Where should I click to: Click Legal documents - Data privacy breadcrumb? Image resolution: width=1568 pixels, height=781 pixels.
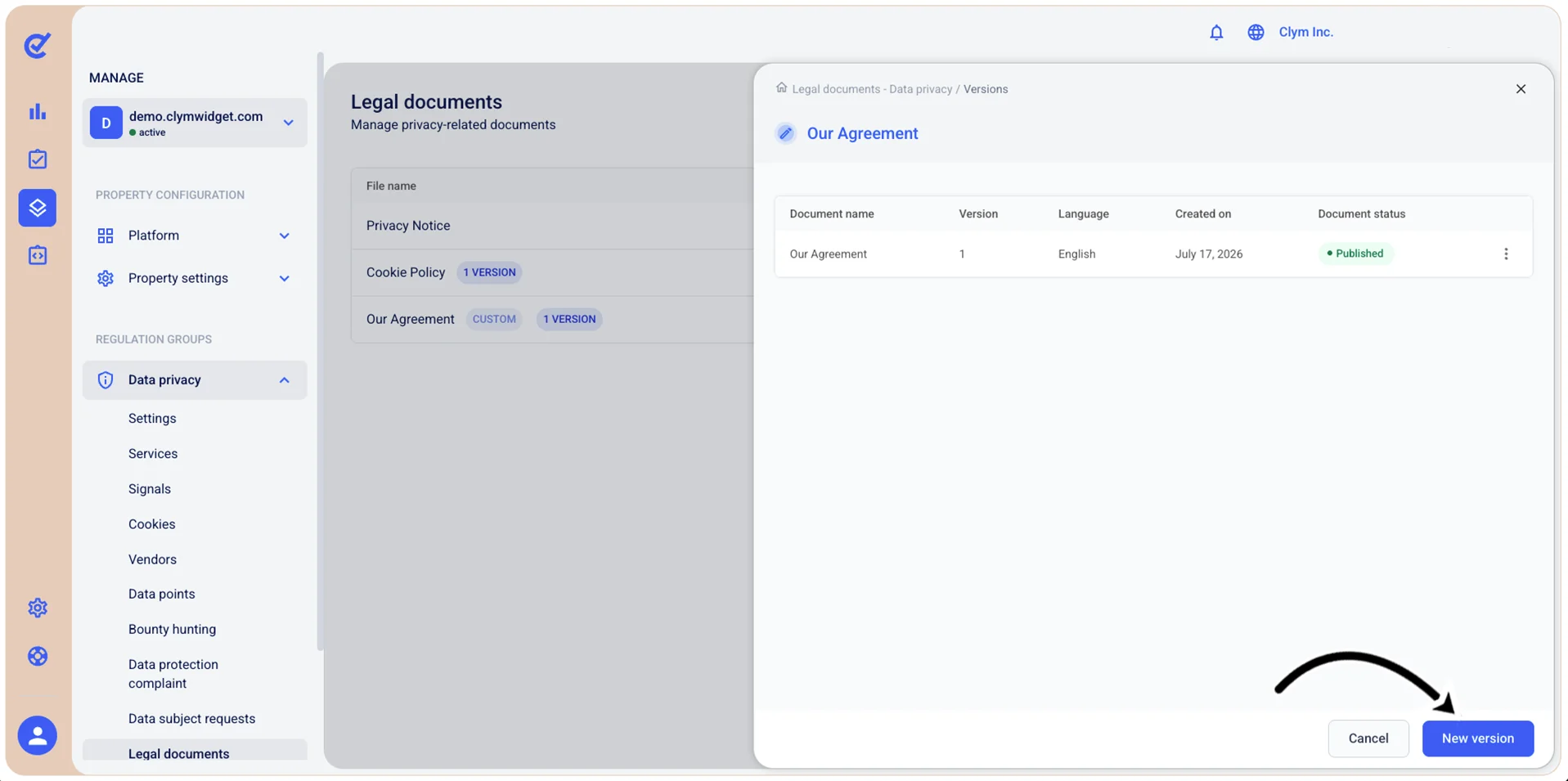[872, 89]
